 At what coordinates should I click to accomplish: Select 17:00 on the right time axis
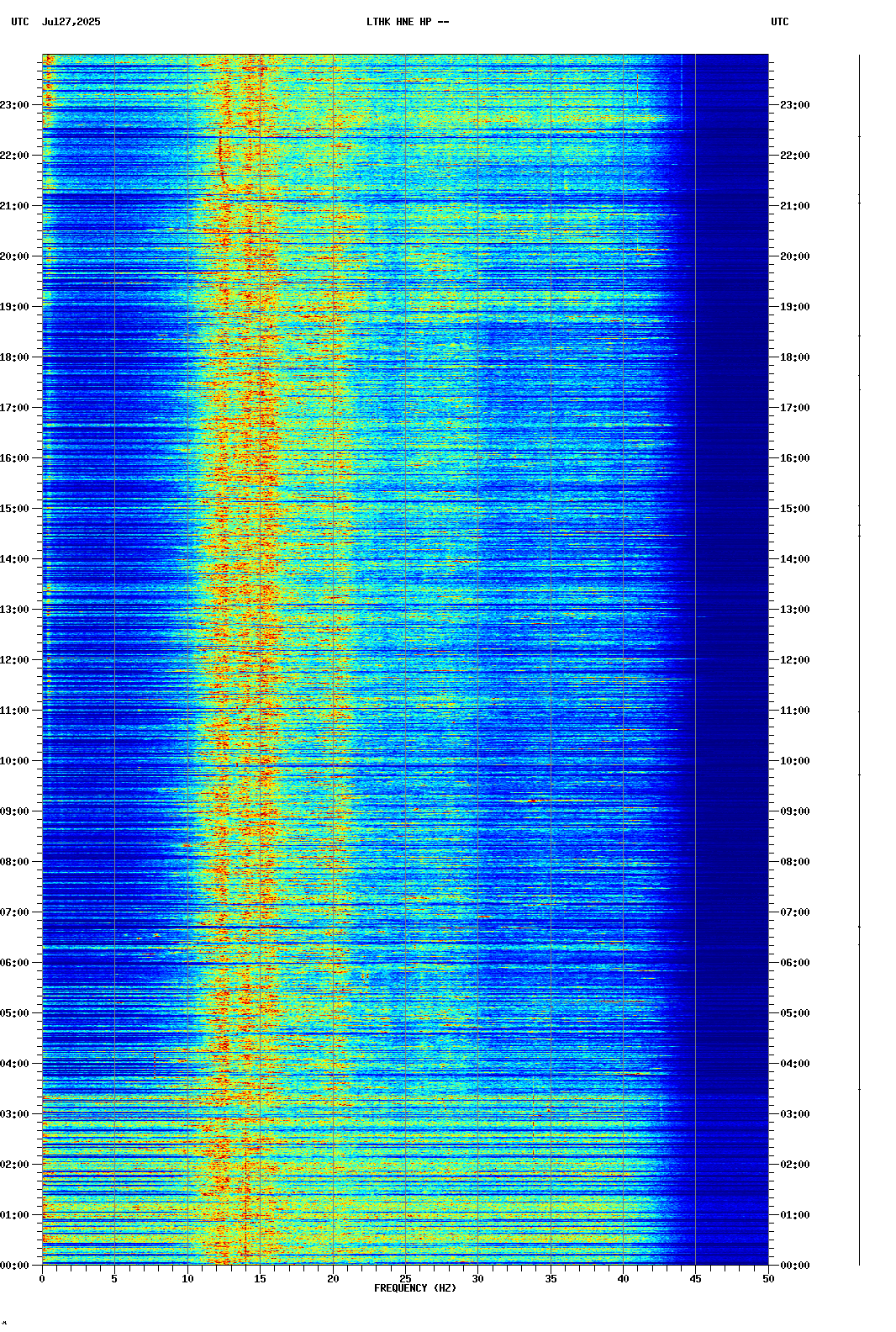click(x=795, y=408)
